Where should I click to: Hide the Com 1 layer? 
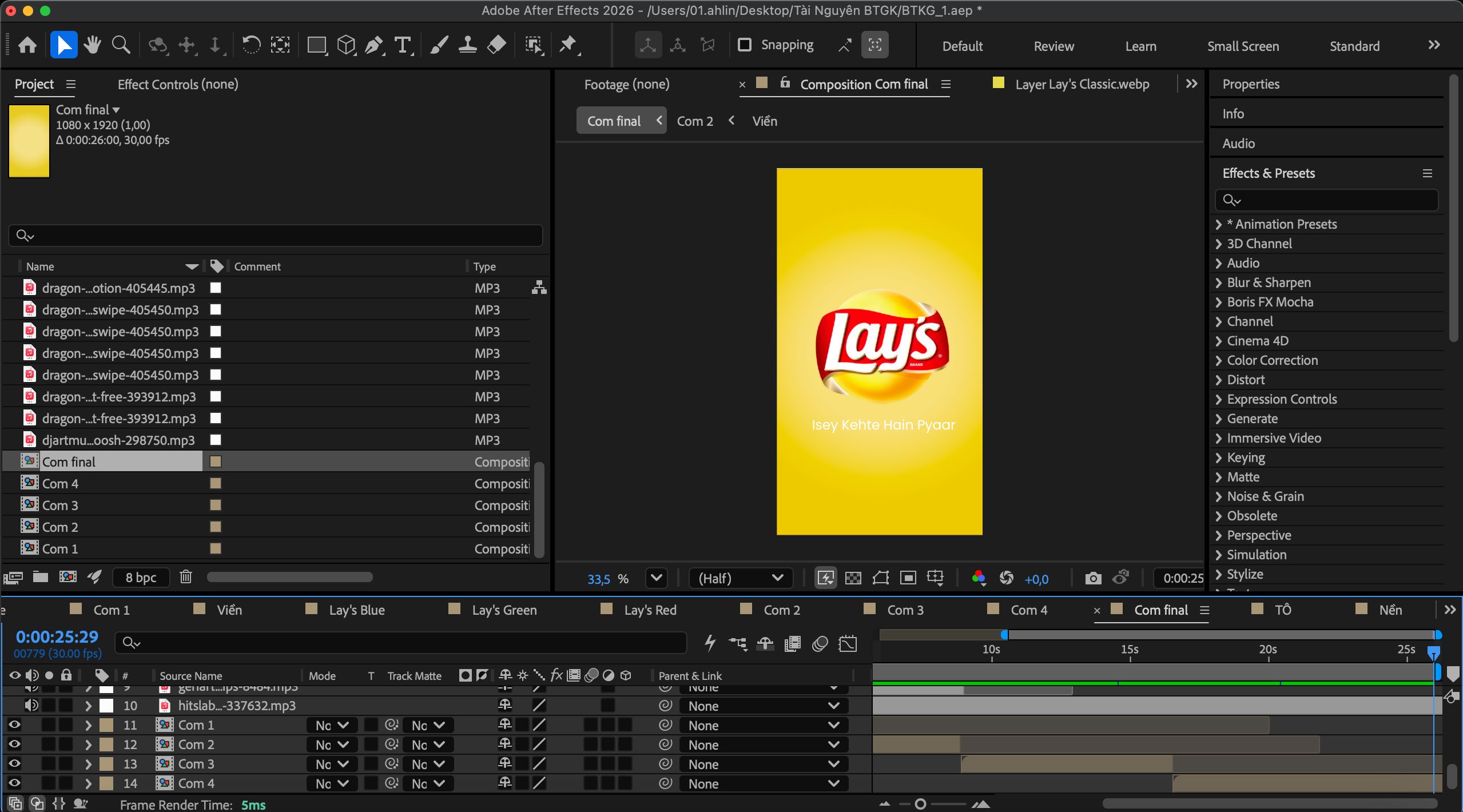pyautogui.click(x=14, y=725)
